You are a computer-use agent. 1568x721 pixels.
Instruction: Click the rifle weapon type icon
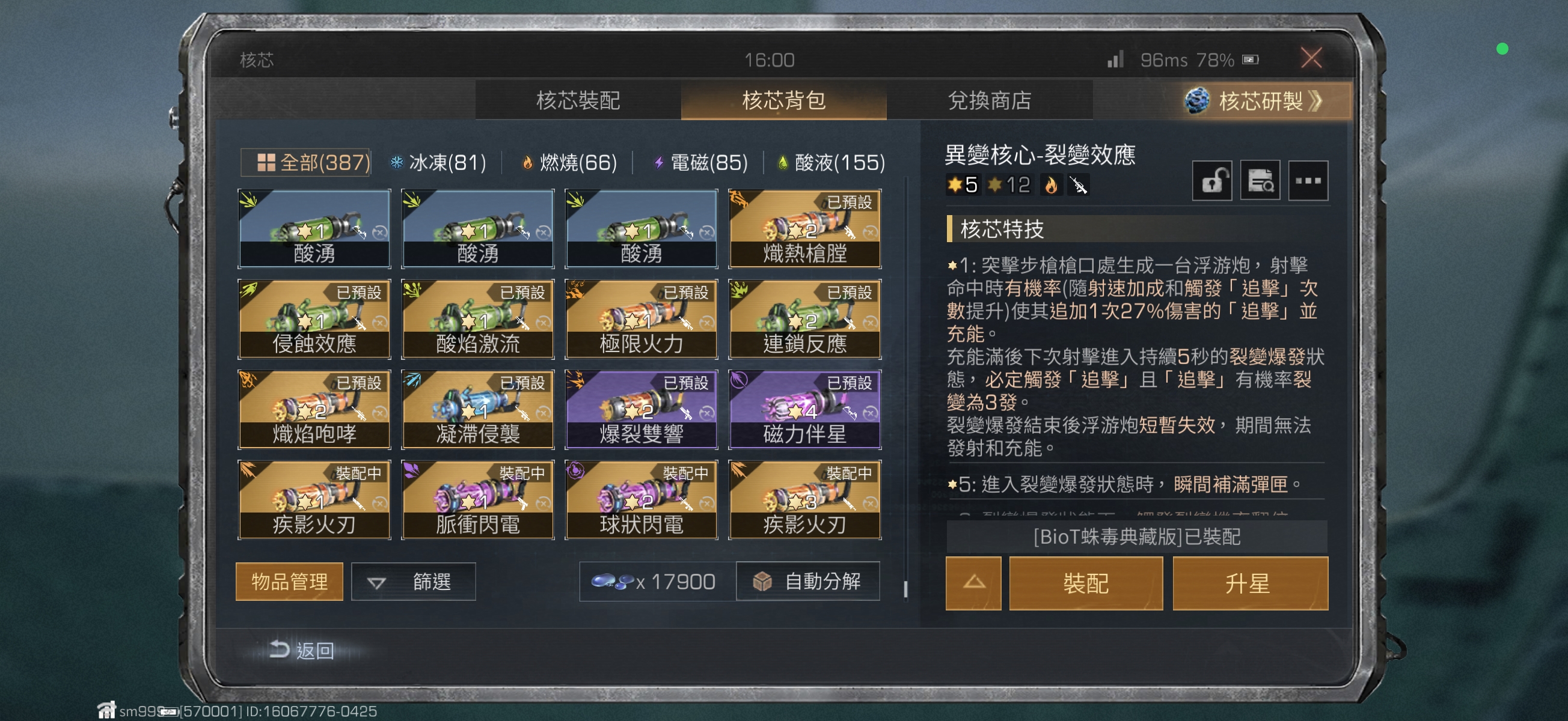coord(1078,185)
